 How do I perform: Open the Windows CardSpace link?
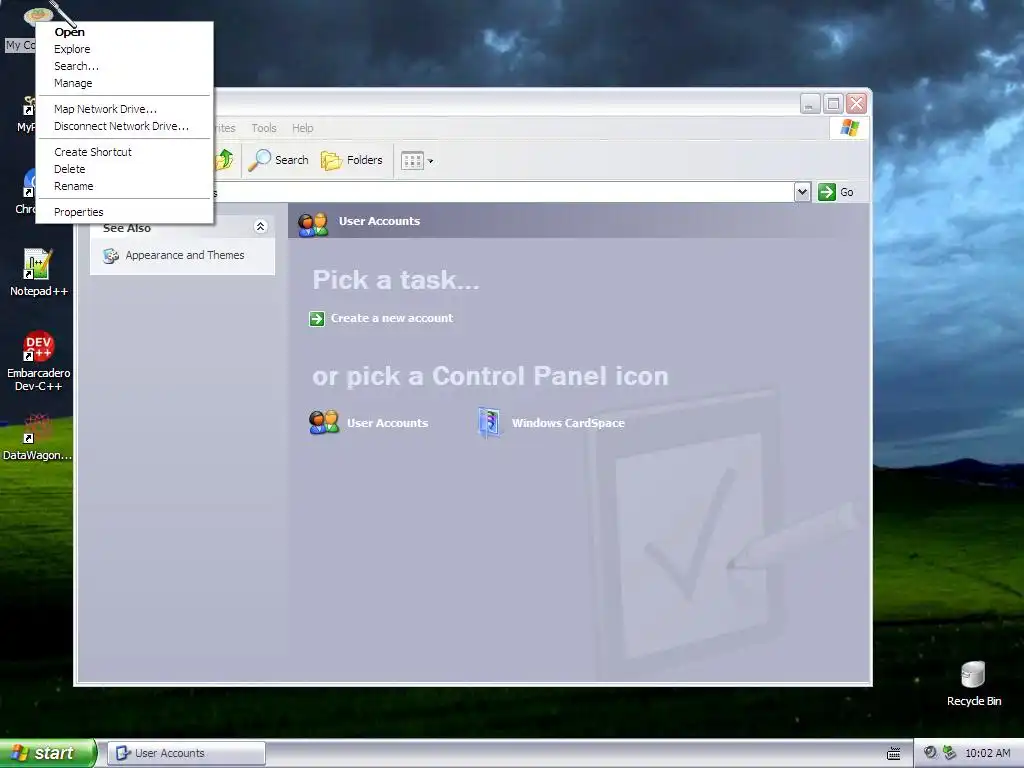click(x=568, y=423)
